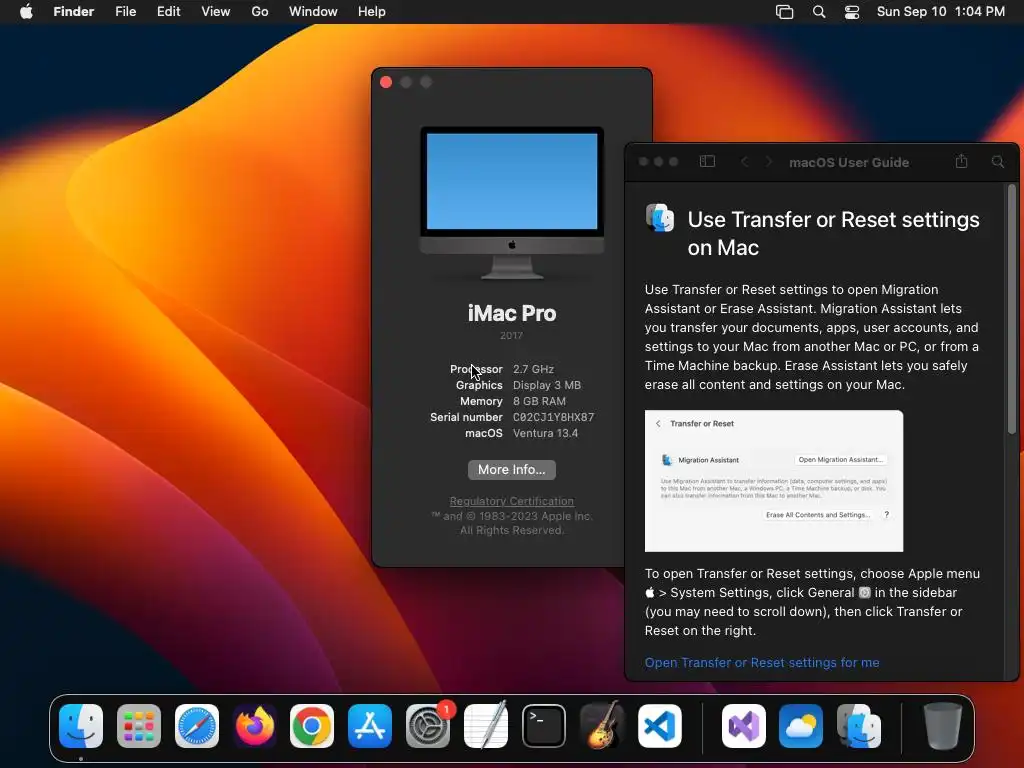
Task: Open GarageBand from the Dock
Action: pyautogui.click(x=601, y=726)
